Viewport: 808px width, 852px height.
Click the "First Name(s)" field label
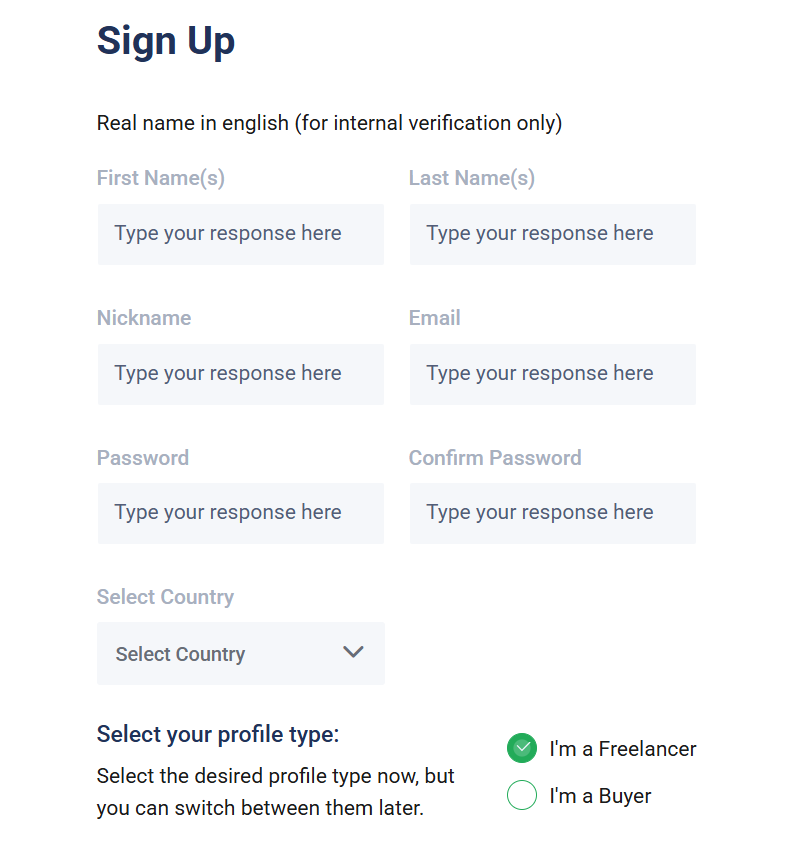(161, 178)
